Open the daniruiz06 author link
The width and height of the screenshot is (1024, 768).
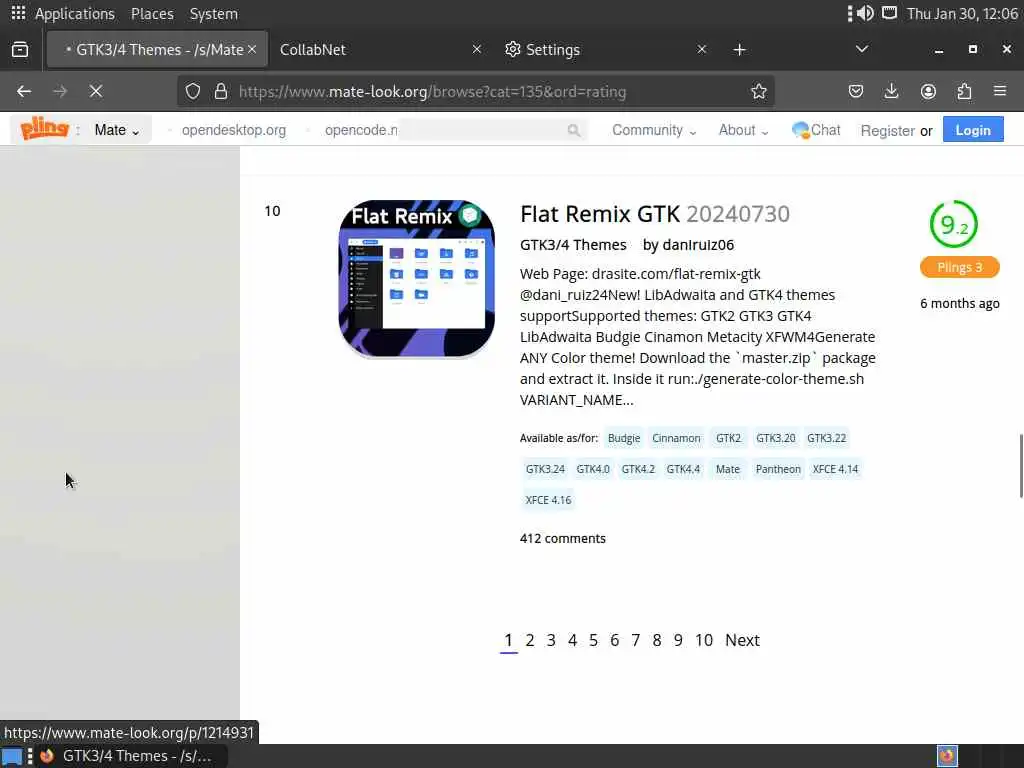coord(698,245)
